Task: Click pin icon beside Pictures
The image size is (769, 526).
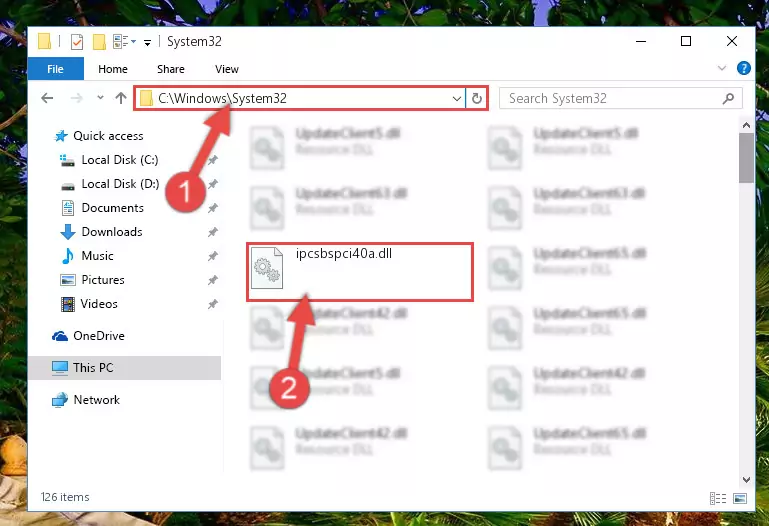Action: click(x=213, y=280)
